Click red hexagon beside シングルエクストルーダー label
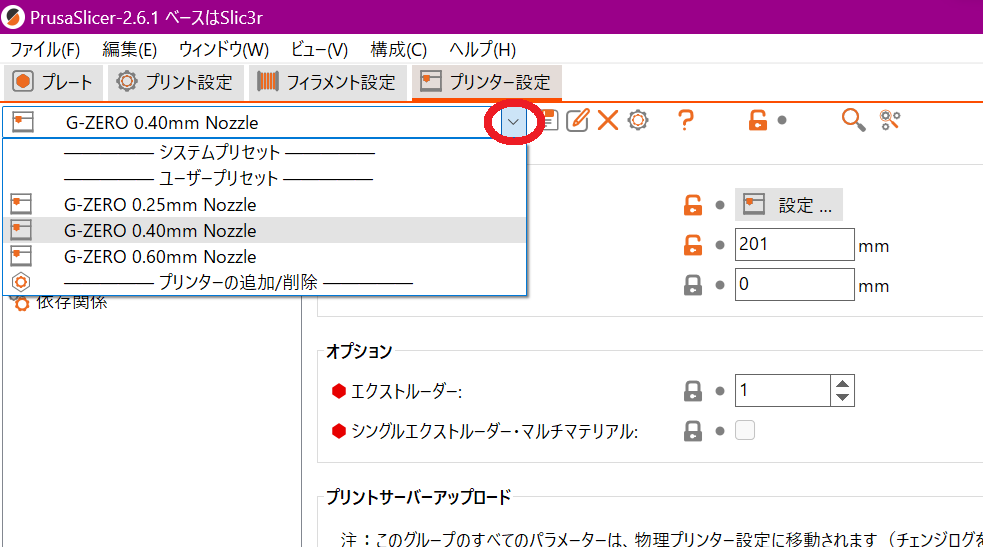 pos(339,431)
